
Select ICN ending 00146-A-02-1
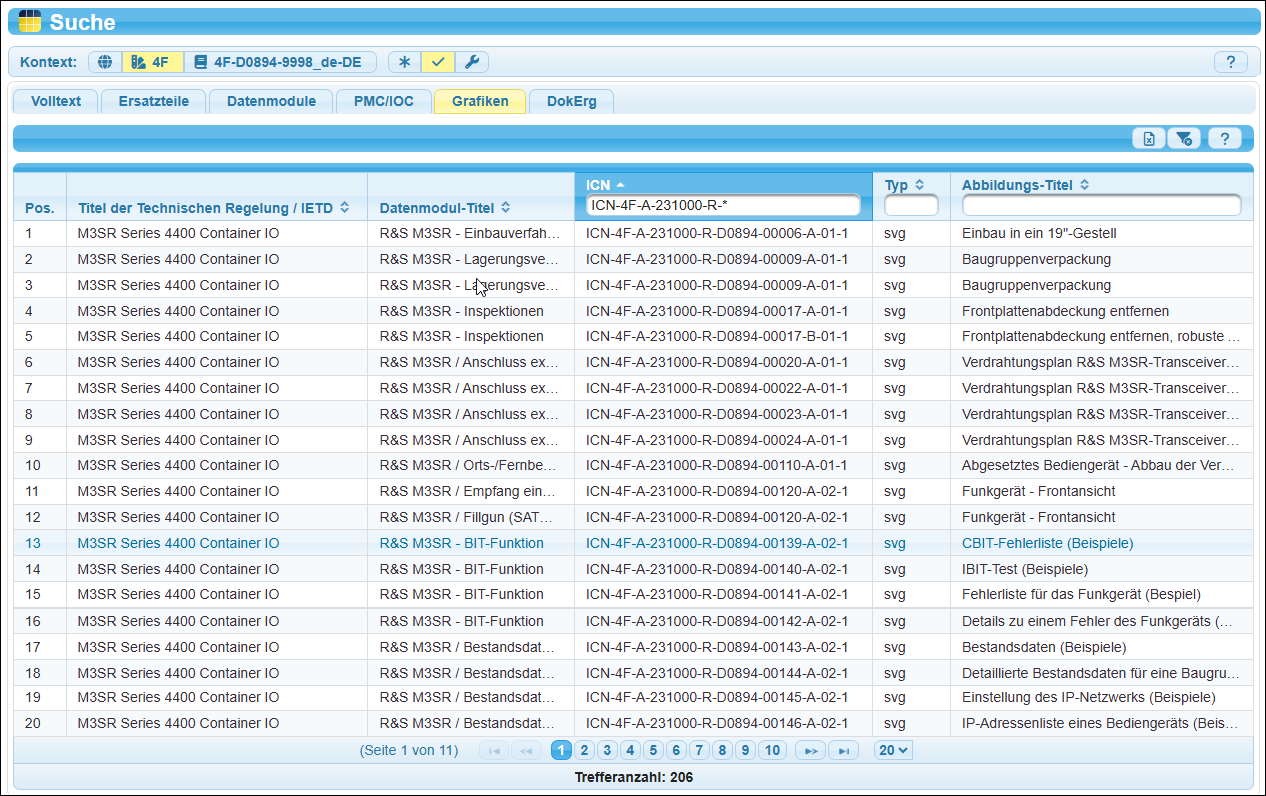[x=717, y=723]
